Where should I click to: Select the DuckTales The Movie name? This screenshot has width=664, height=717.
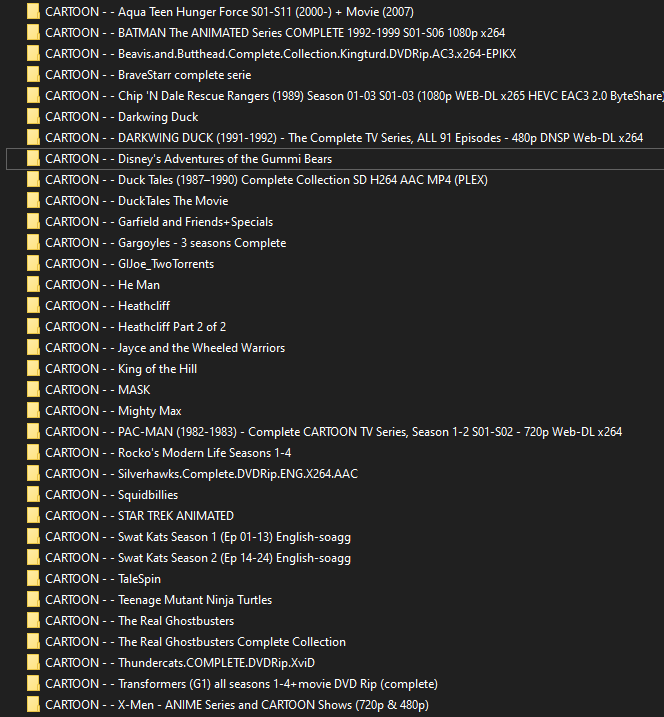click(x=137, y=201)
